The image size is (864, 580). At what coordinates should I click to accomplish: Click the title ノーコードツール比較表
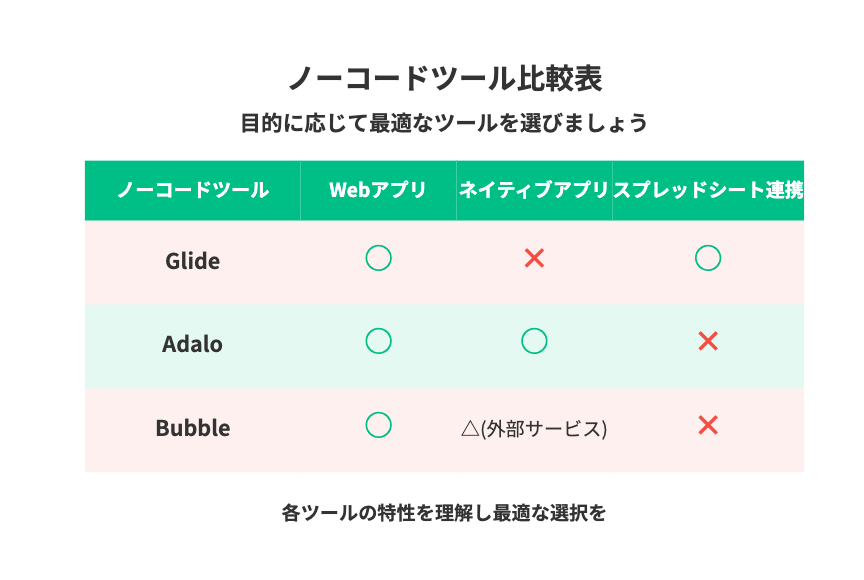pyautogui.click(x=445, y=78)
